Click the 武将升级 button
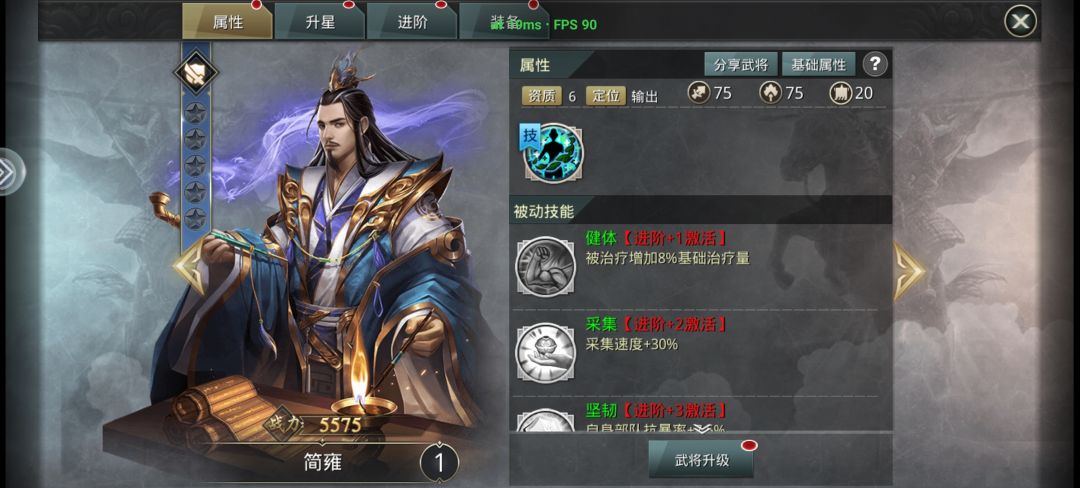 click(x=701, y=460)
